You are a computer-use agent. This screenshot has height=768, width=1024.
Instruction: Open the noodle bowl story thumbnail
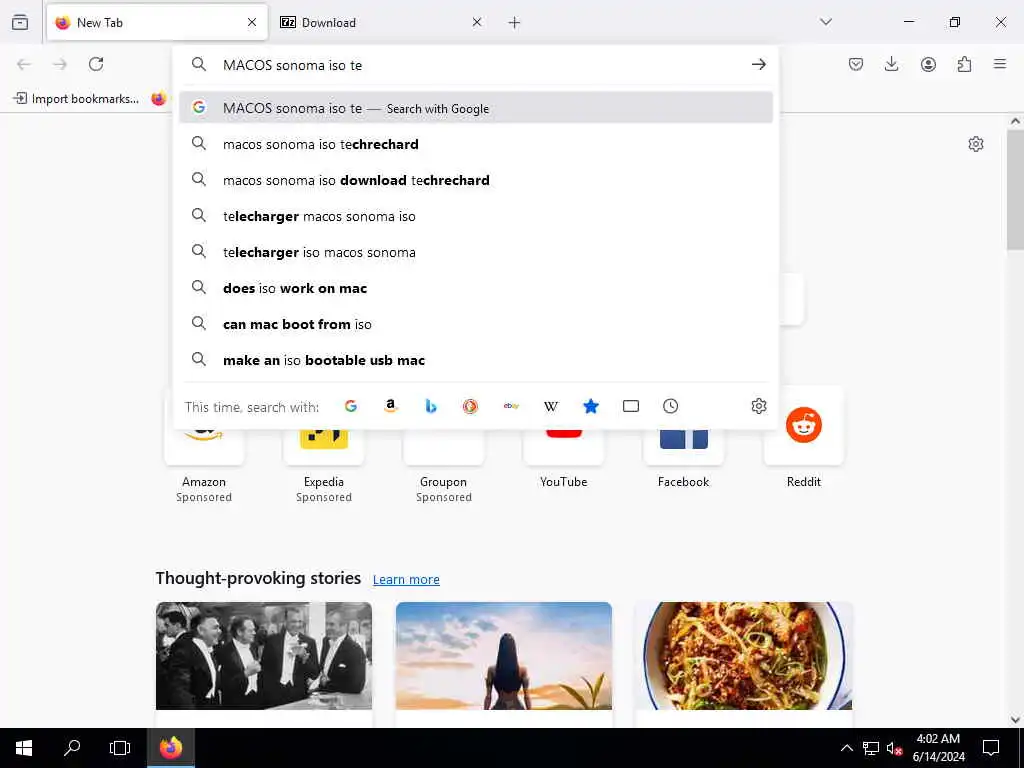coord(743,656)
